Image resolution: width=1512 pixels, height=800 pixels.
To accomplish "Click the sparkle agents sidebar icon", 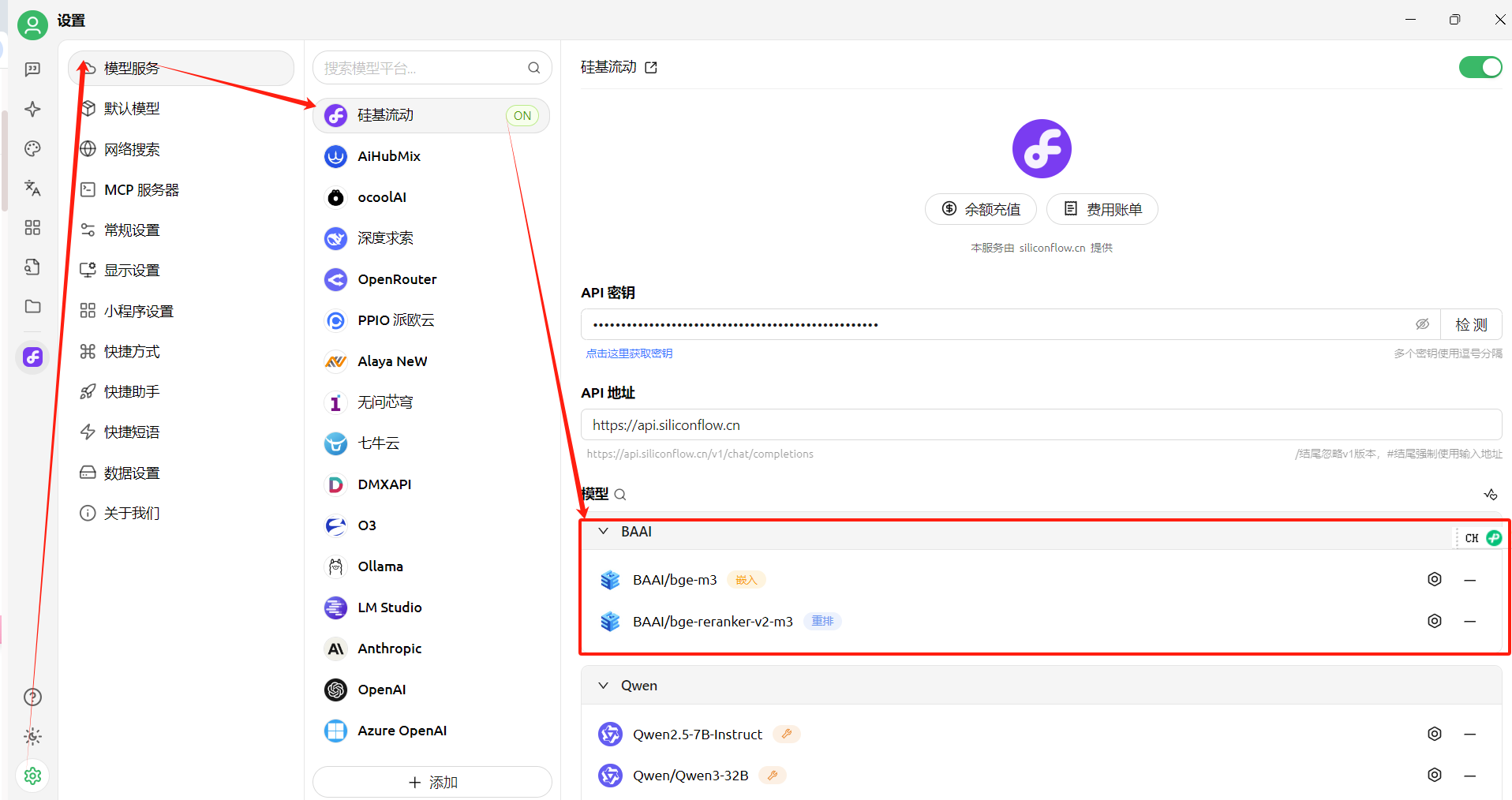I will 32,109.
